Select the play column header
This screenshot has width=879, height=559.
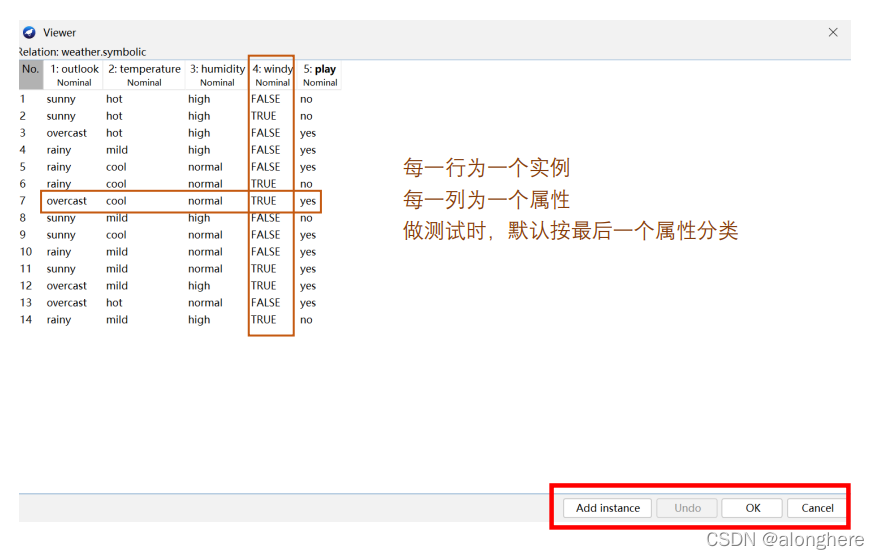click(320, 75)
